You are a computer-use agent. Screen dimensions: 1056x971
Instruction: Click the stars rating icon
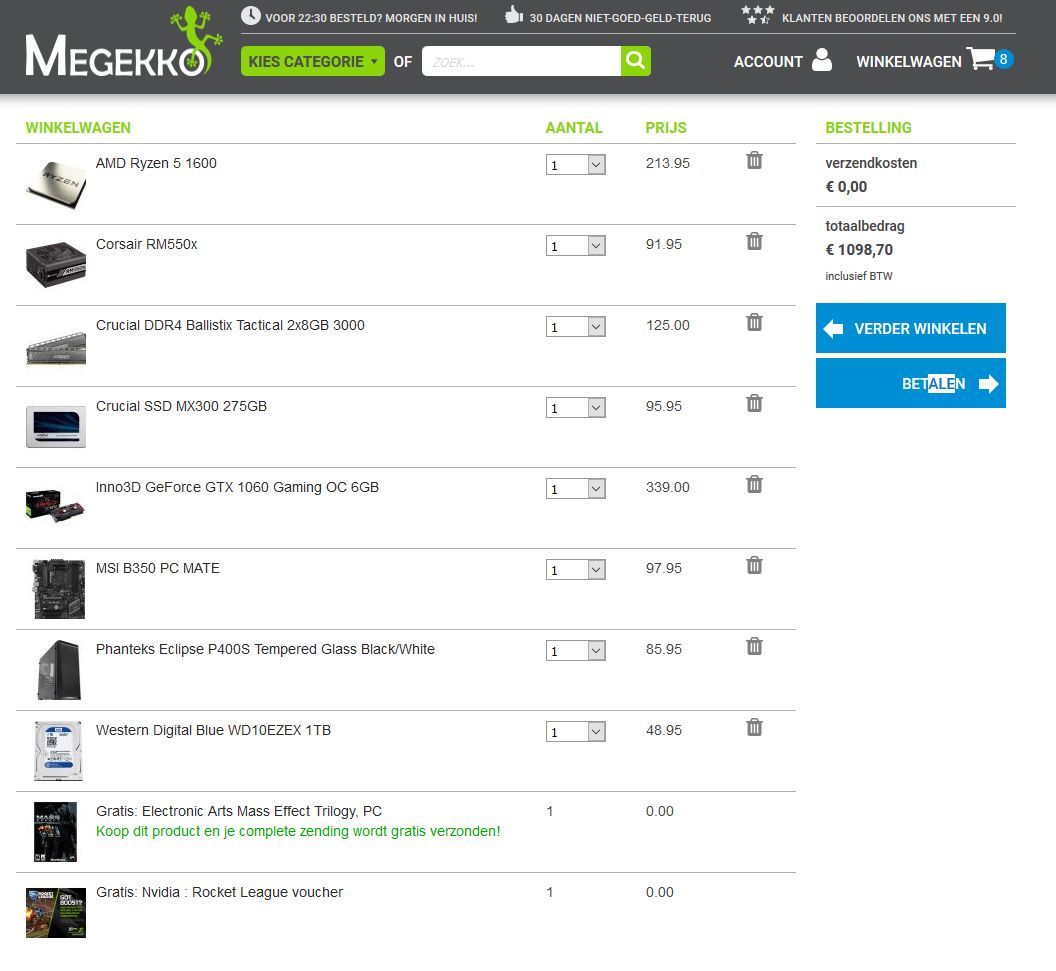tap(758, 15)
